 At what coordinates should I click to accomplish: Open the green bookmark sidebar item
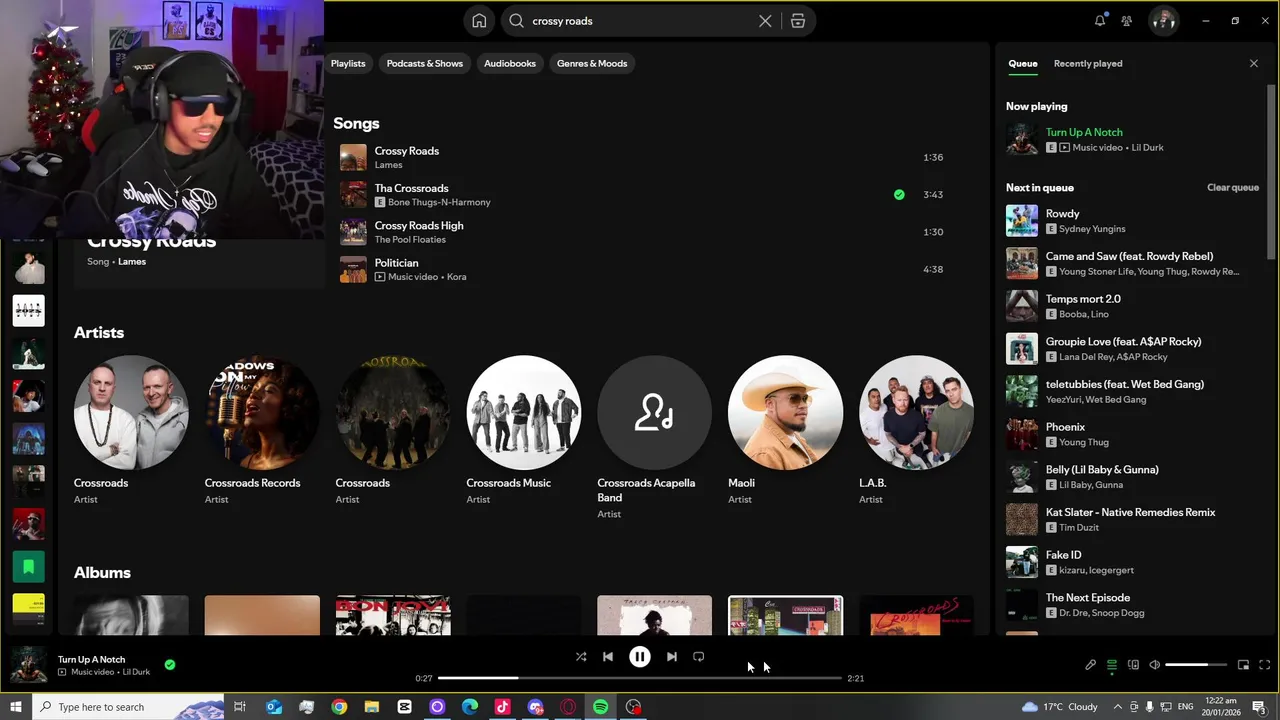click(x=29, y=567)
